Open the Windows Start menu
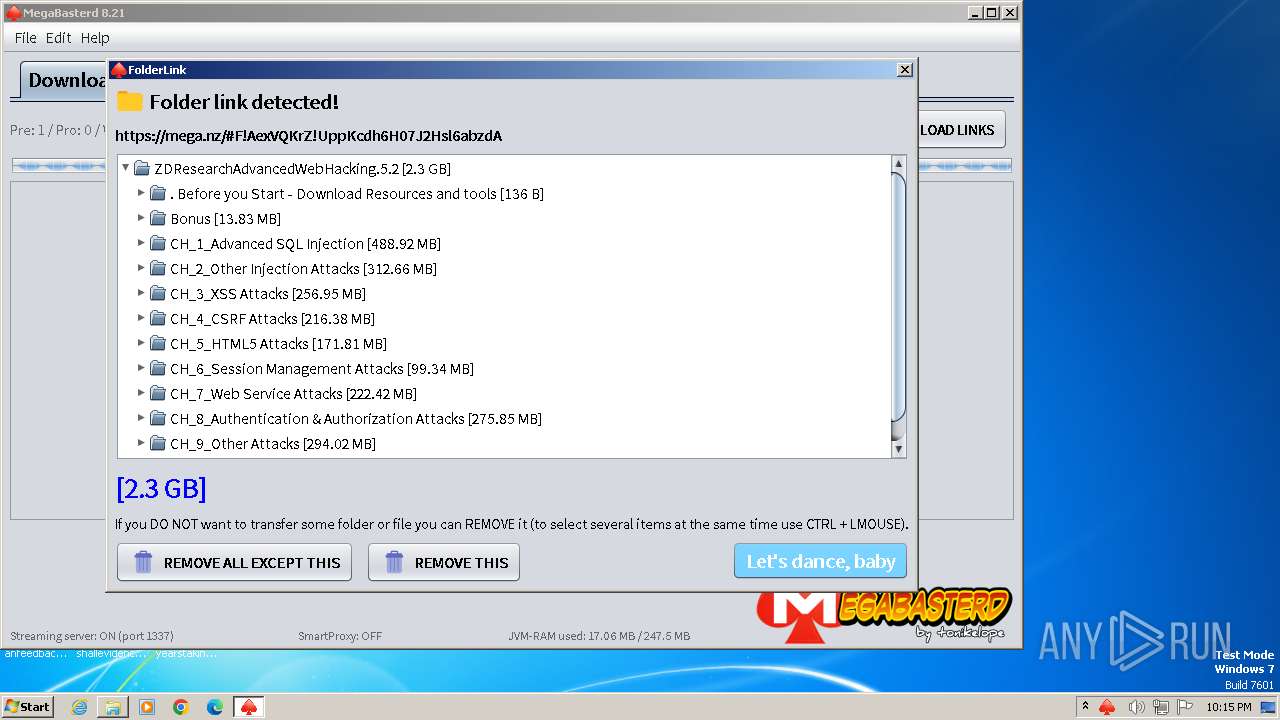 click(x=27, y=707)
